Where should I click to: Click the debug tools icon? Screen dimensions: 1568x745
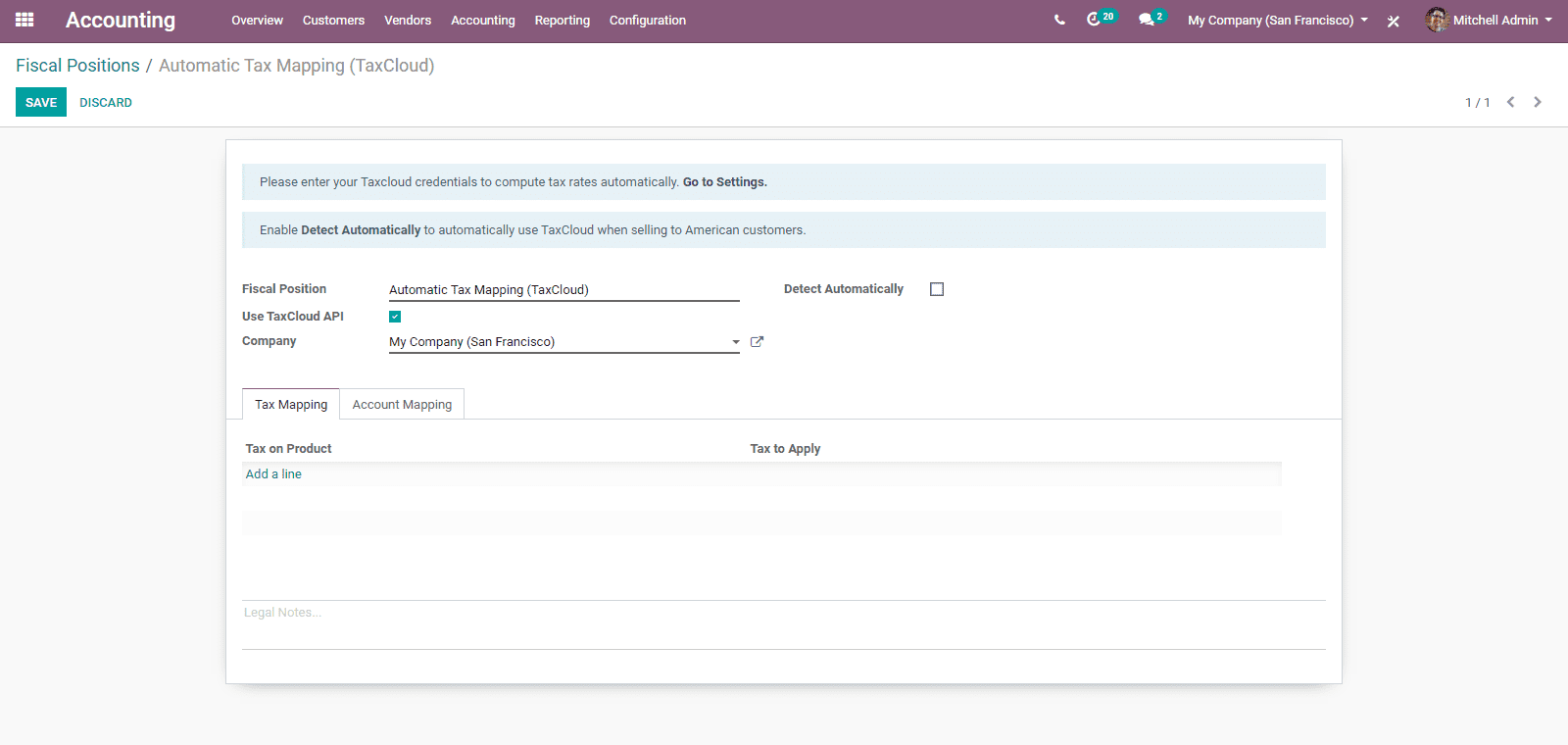coord(1394,21)
